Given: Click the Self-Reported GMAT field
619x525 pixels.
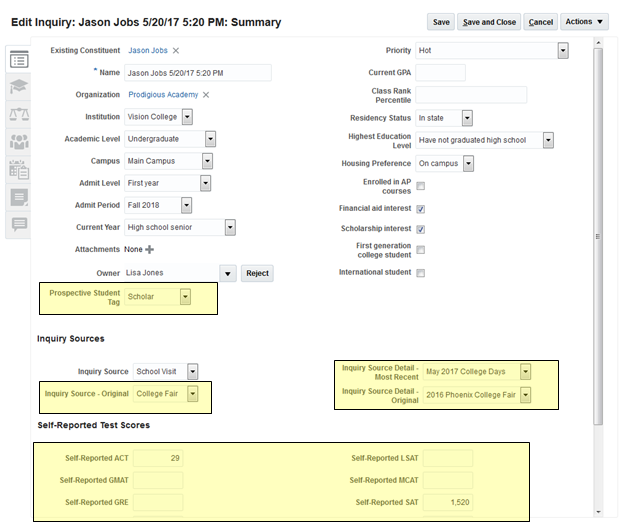Looking at the screenshot, I should 158,480.
